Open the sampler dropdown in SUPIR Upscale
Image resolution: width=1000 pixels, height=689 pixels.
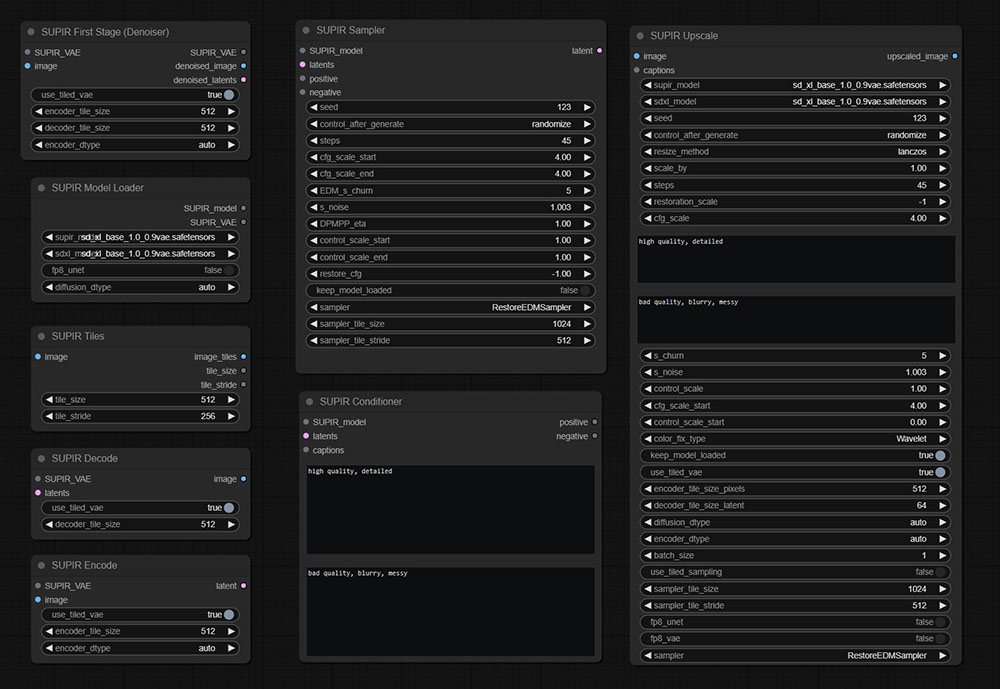point(795,655)
